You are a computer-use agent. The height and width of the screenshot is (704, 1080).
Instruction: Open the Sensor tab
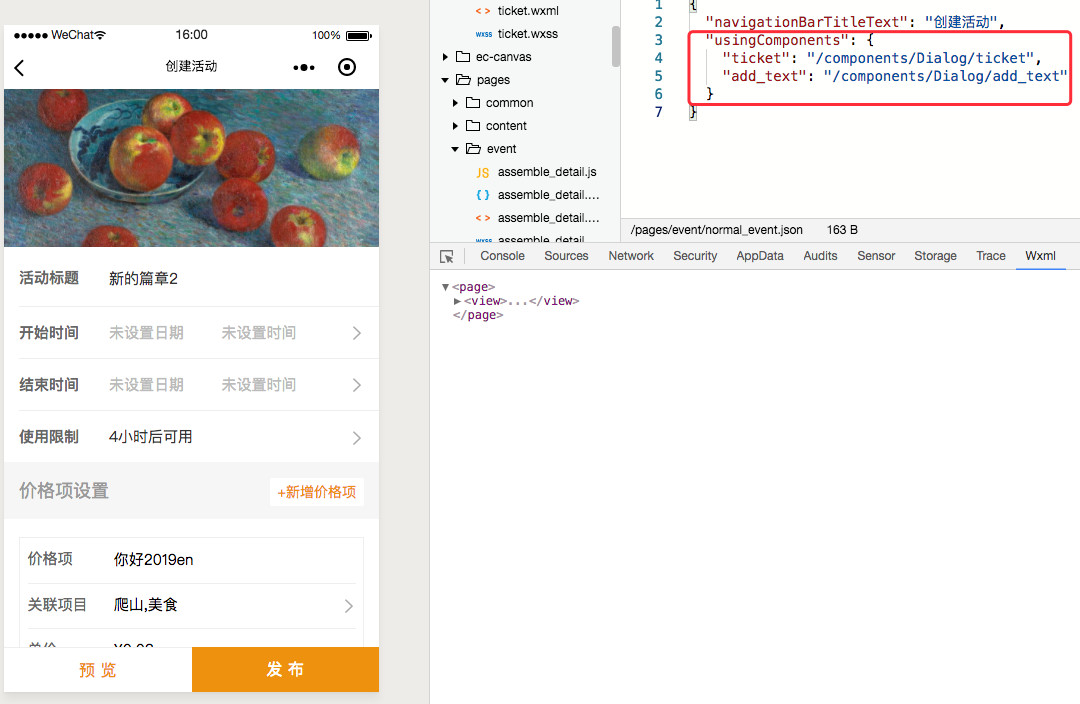point(876,256)
